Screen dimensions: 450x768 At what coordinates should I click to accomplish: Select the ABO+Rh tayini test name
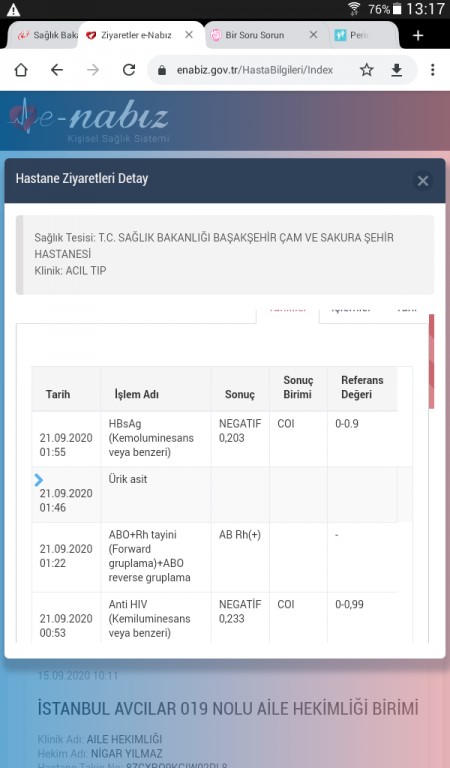pos(149,556)
